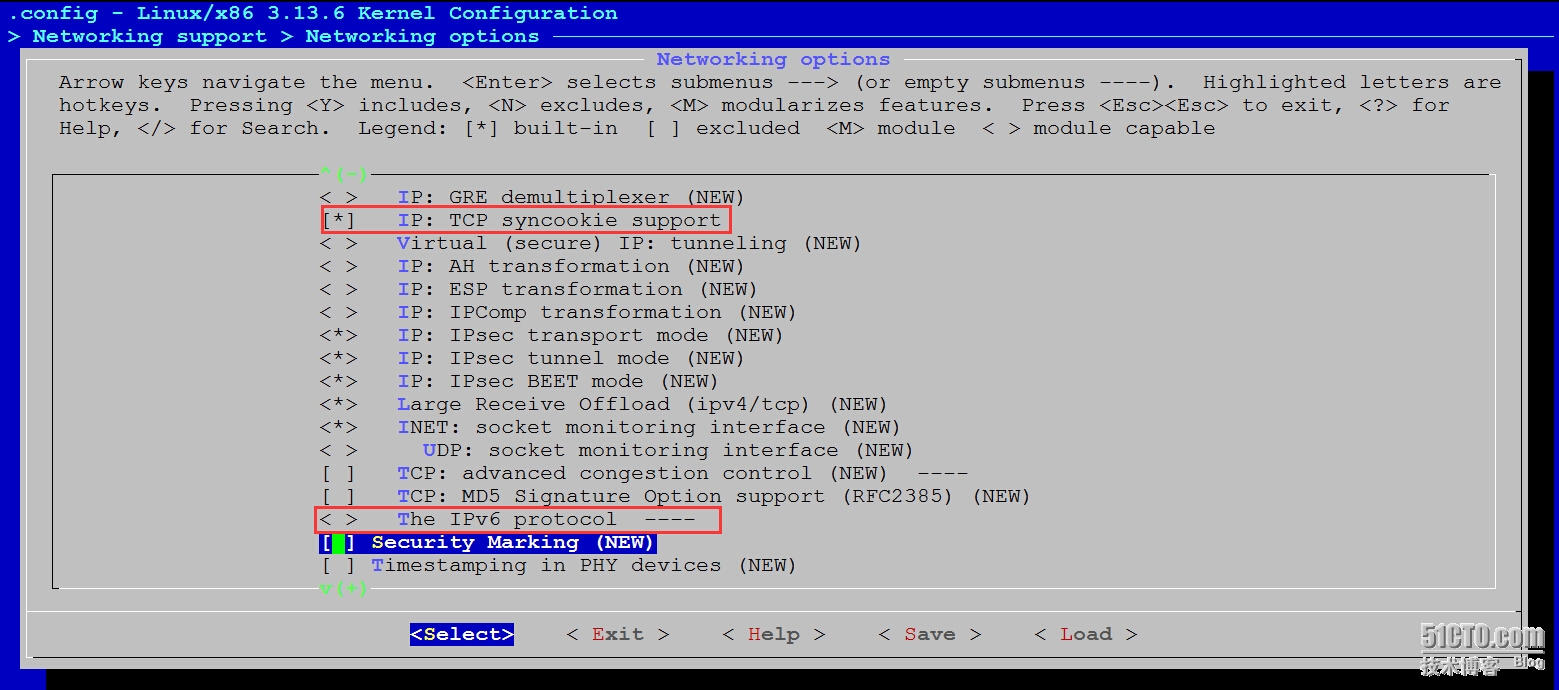Click the < Save > button
1559x690 pixels.
[x=930, y=634]
